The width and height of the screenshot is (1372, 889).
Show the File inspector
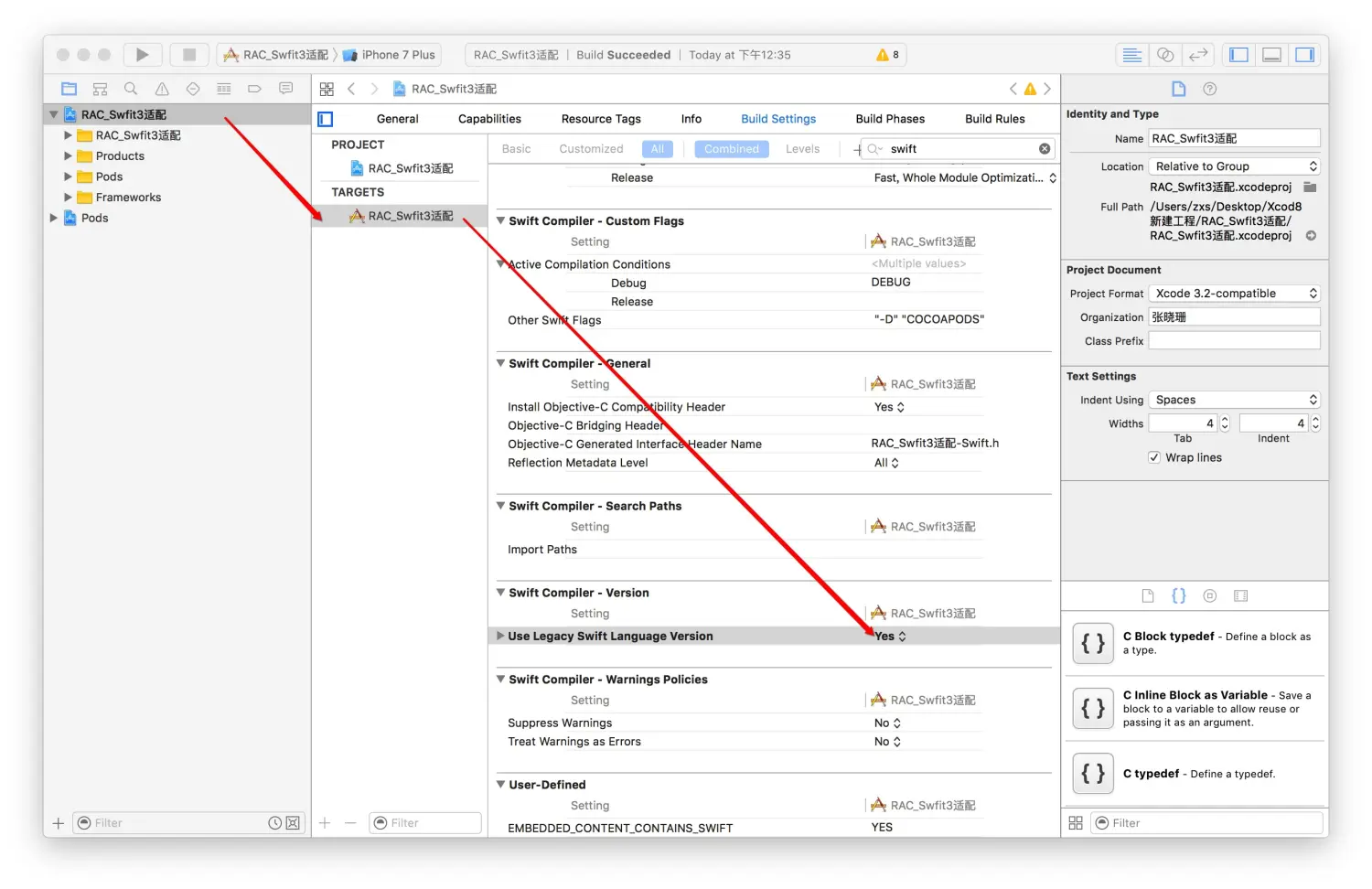pyautogui.click(x=1179, y=89)
